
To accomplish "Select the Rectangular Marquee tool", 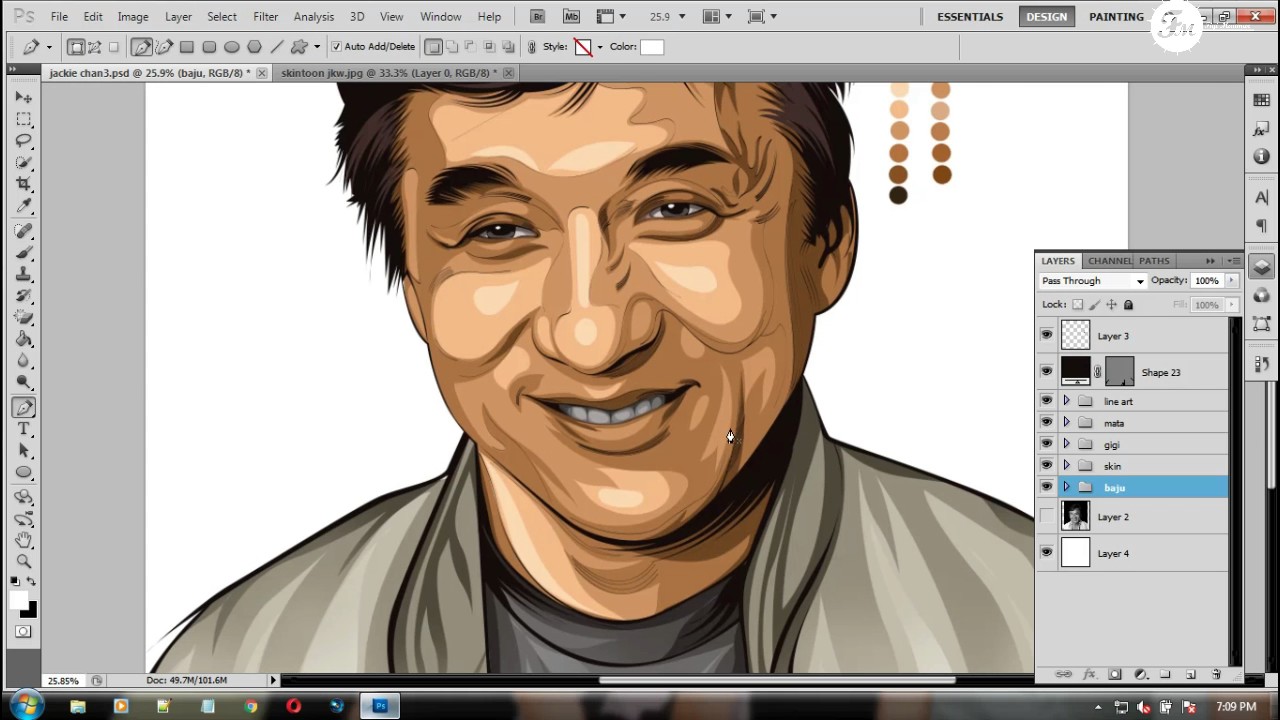I will (x=24, y=119).
